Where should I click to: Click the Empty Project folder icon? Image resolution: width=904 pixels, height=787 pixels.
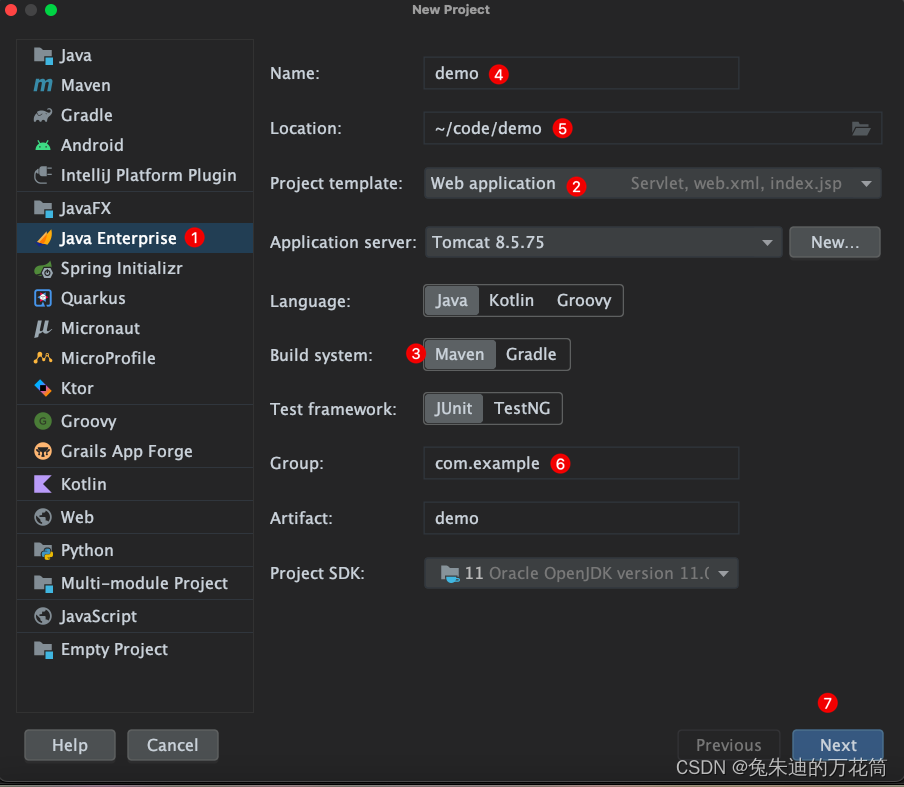43,650
